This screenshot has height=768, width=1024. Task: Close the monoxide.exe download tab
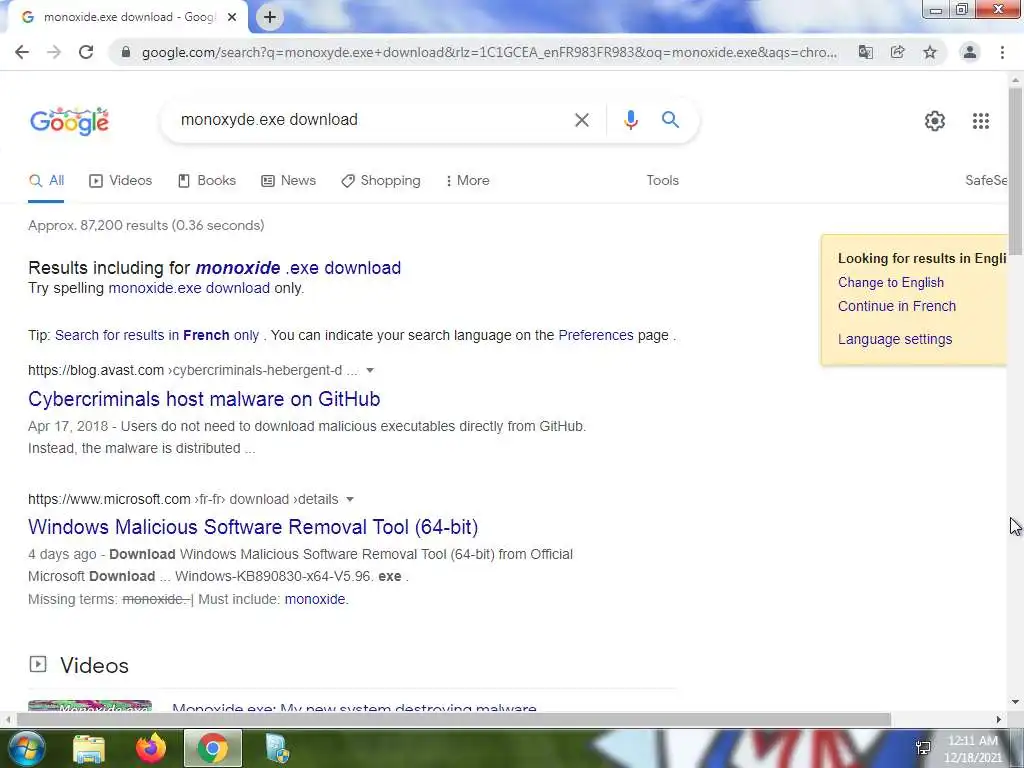coord(232,18)
